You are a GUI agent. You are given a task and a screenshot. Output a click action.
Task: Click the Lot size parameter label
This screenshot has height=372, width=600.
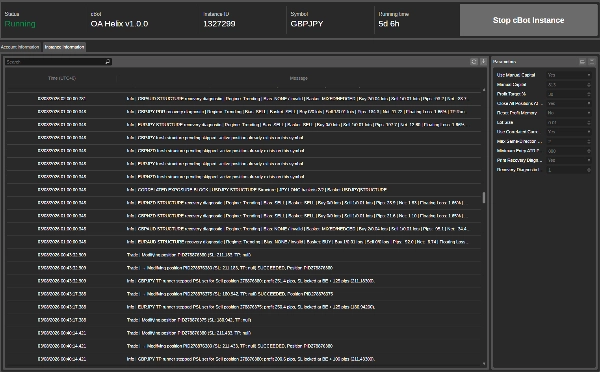(x=505, y=122)
